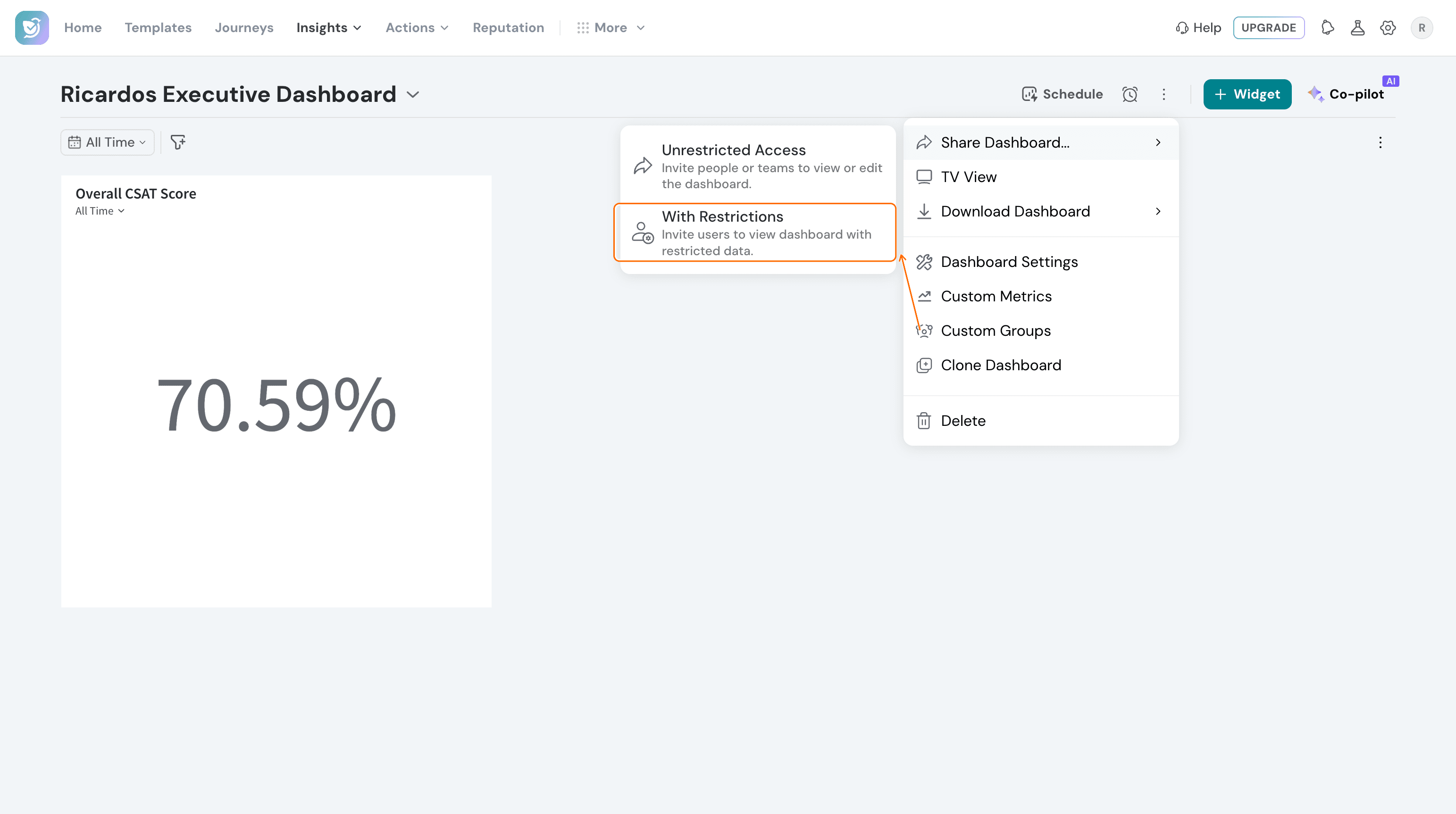Click the R user avatar
The width and height of the screenshot is (1456, 814).
(x=1422, y=28)
